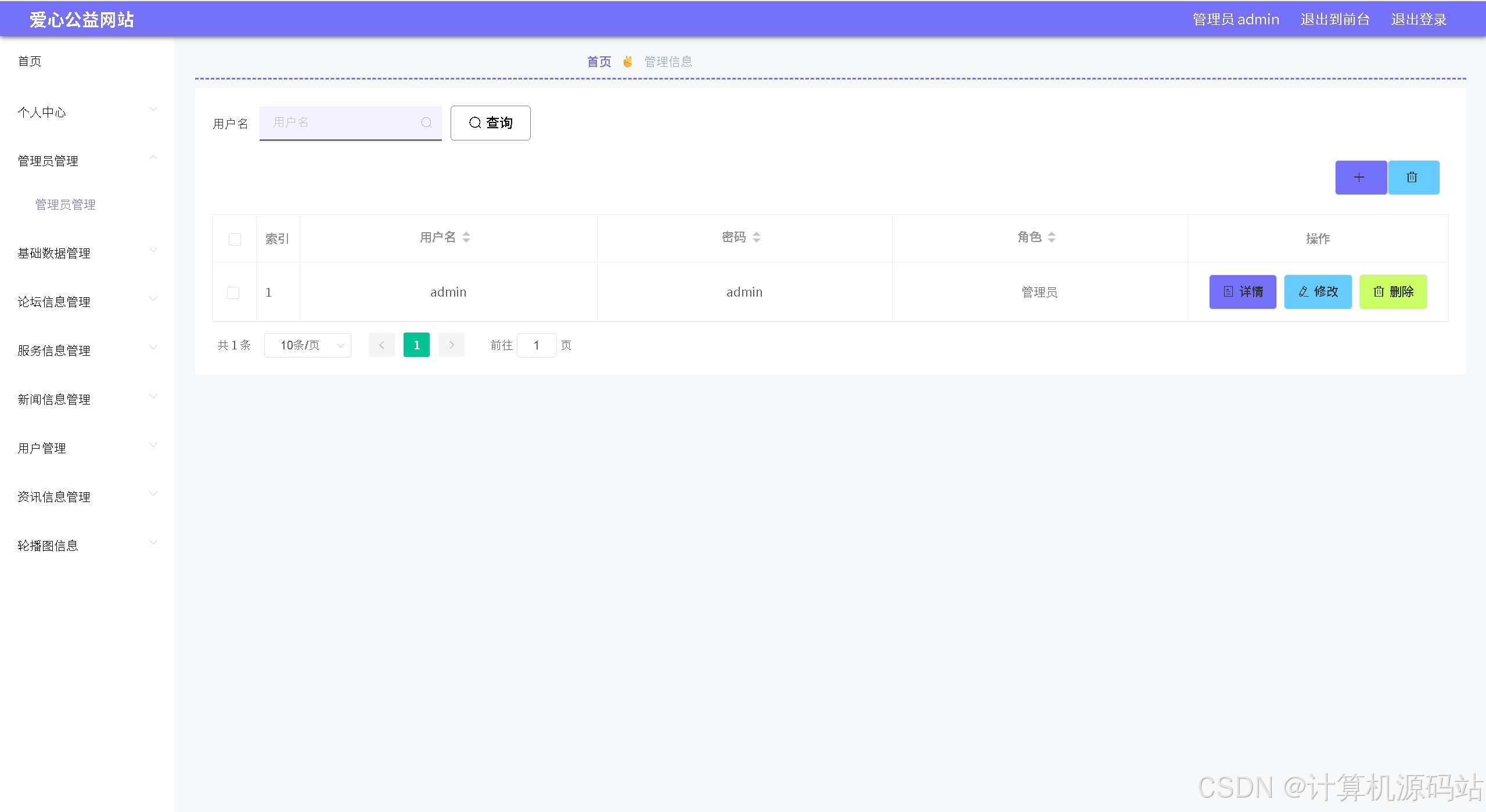The width and height of the screenshot is (1486, 812).
Task: Sort by the 角色 column arrows
Action: (1052, 237)
